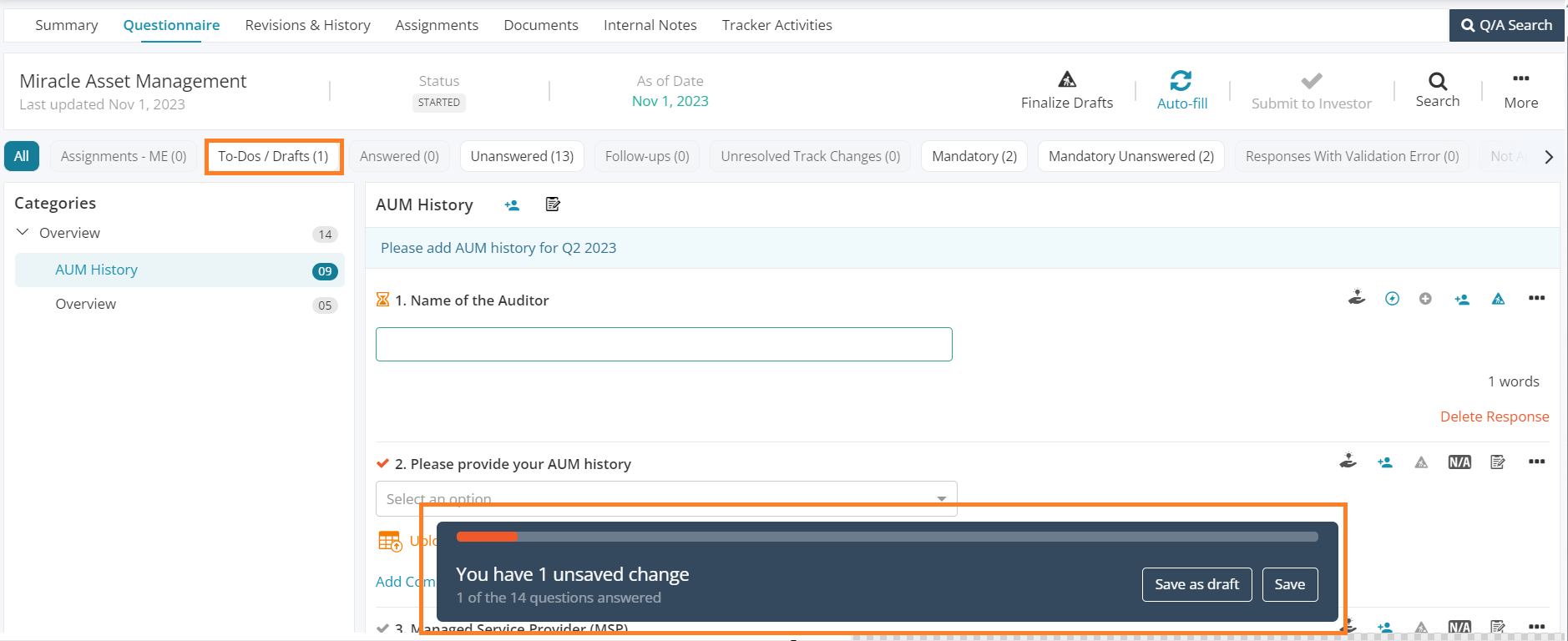Click the edit note icon on question 2
Screen dimensions: 1568x641
(1498, 462)
